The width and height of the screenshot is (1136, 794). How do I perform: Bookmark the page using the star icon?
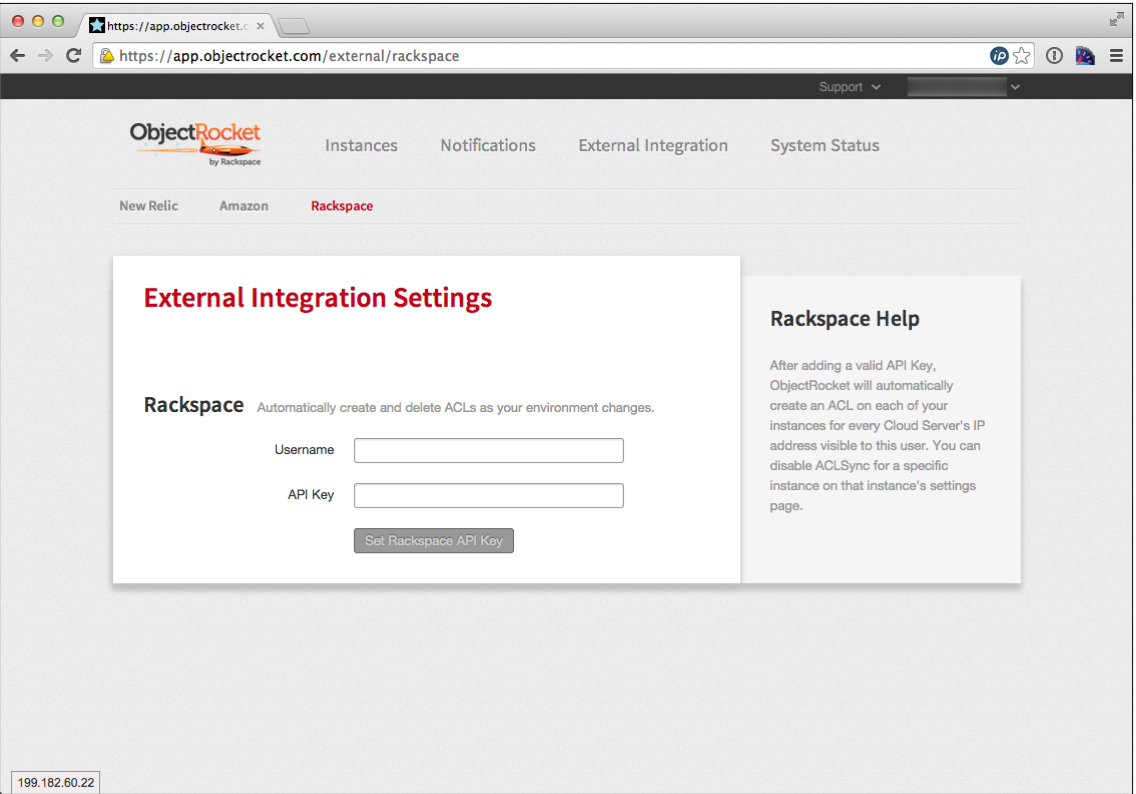(x=1022, y=56)
